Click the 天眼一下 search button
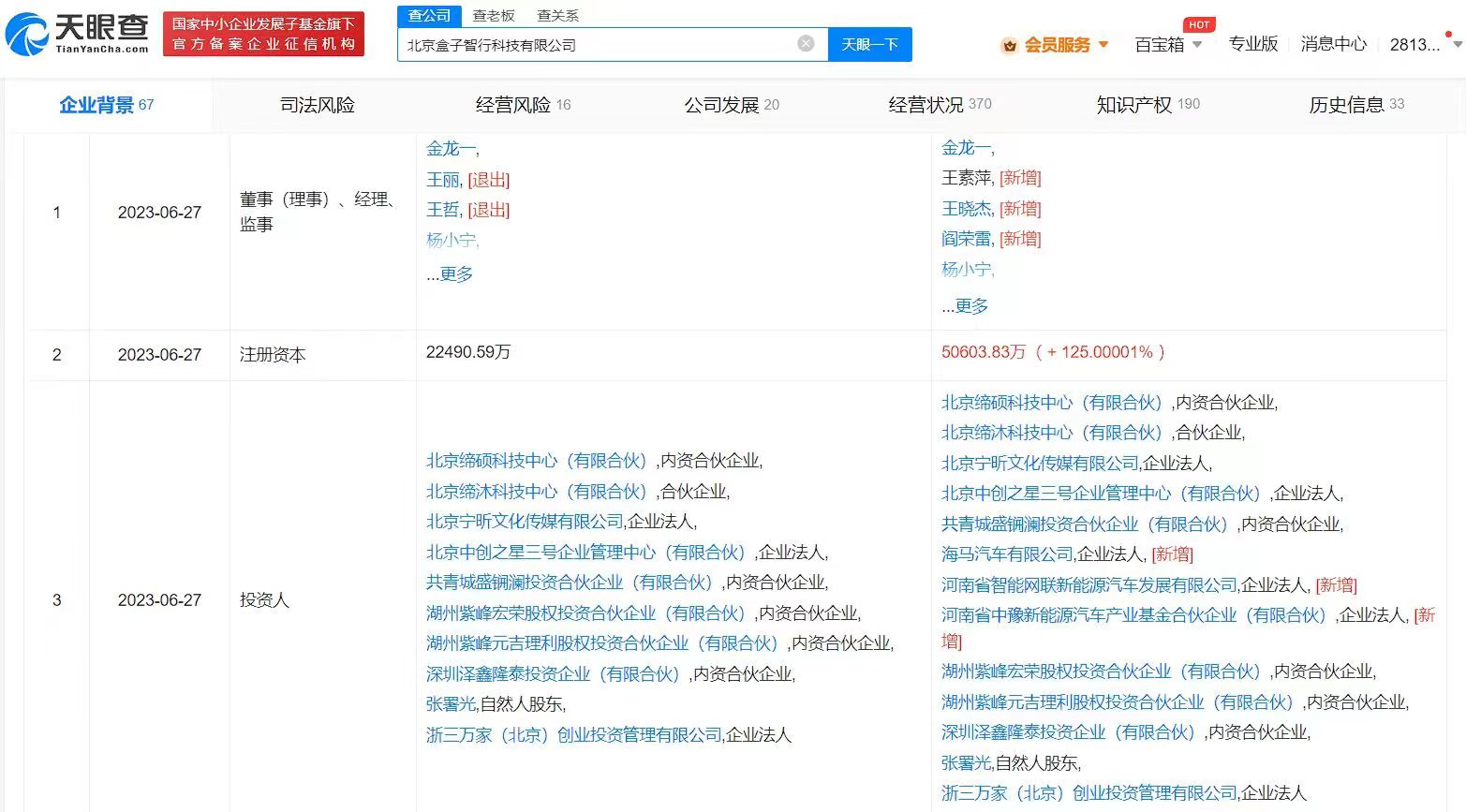Screen dimensions: 1466x812 pyautogui.click(x=870, y=44)
